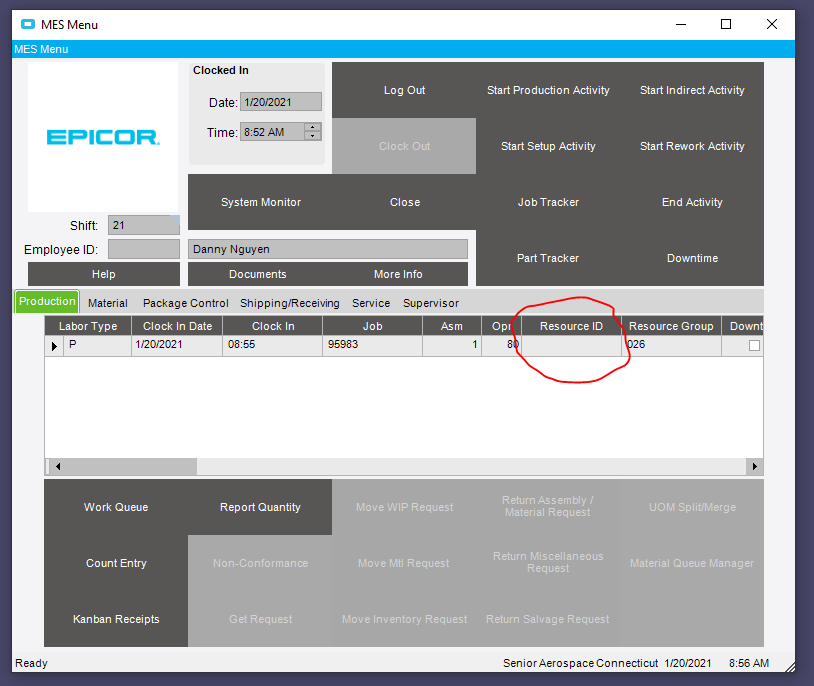Open the Service tab
Screen dimensions: 814x686
[x=371, y=303]
